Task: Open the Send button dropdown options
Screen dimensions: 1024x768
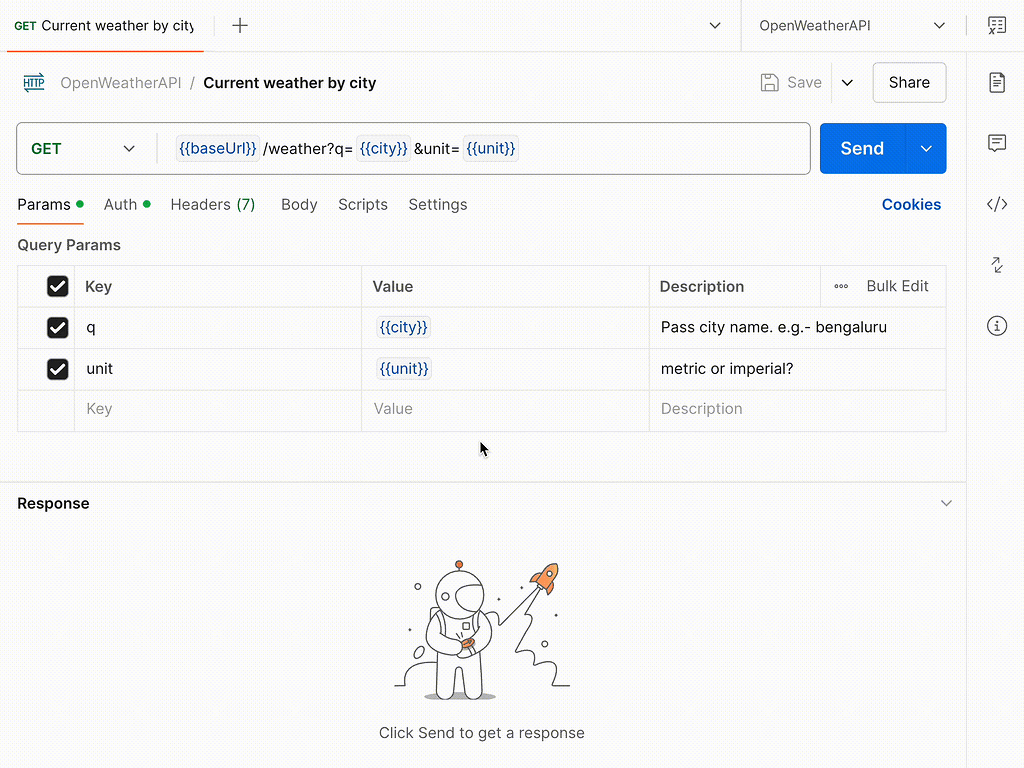Action: pyautogui.click(x=925, y=148)
